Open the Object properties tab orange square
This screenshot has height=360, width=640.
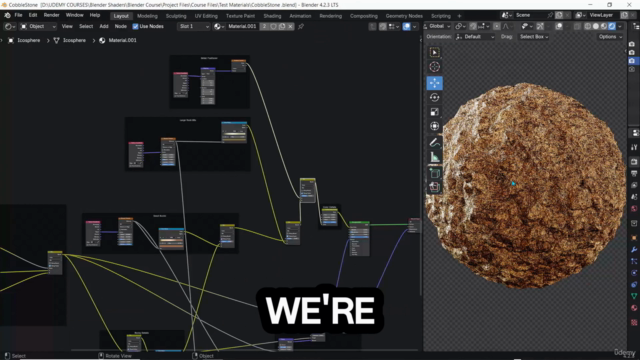click(634, 238)
